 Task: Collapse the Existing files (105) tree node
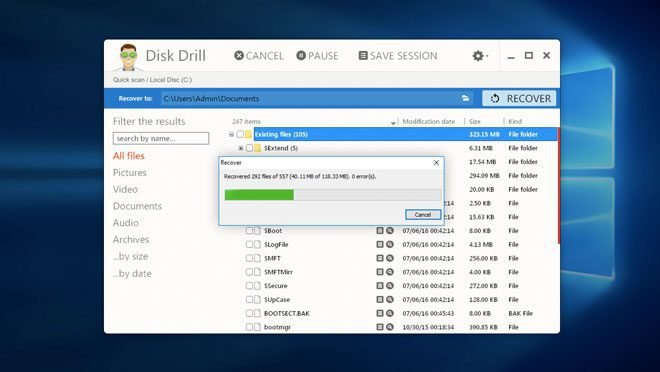point(231,134)
